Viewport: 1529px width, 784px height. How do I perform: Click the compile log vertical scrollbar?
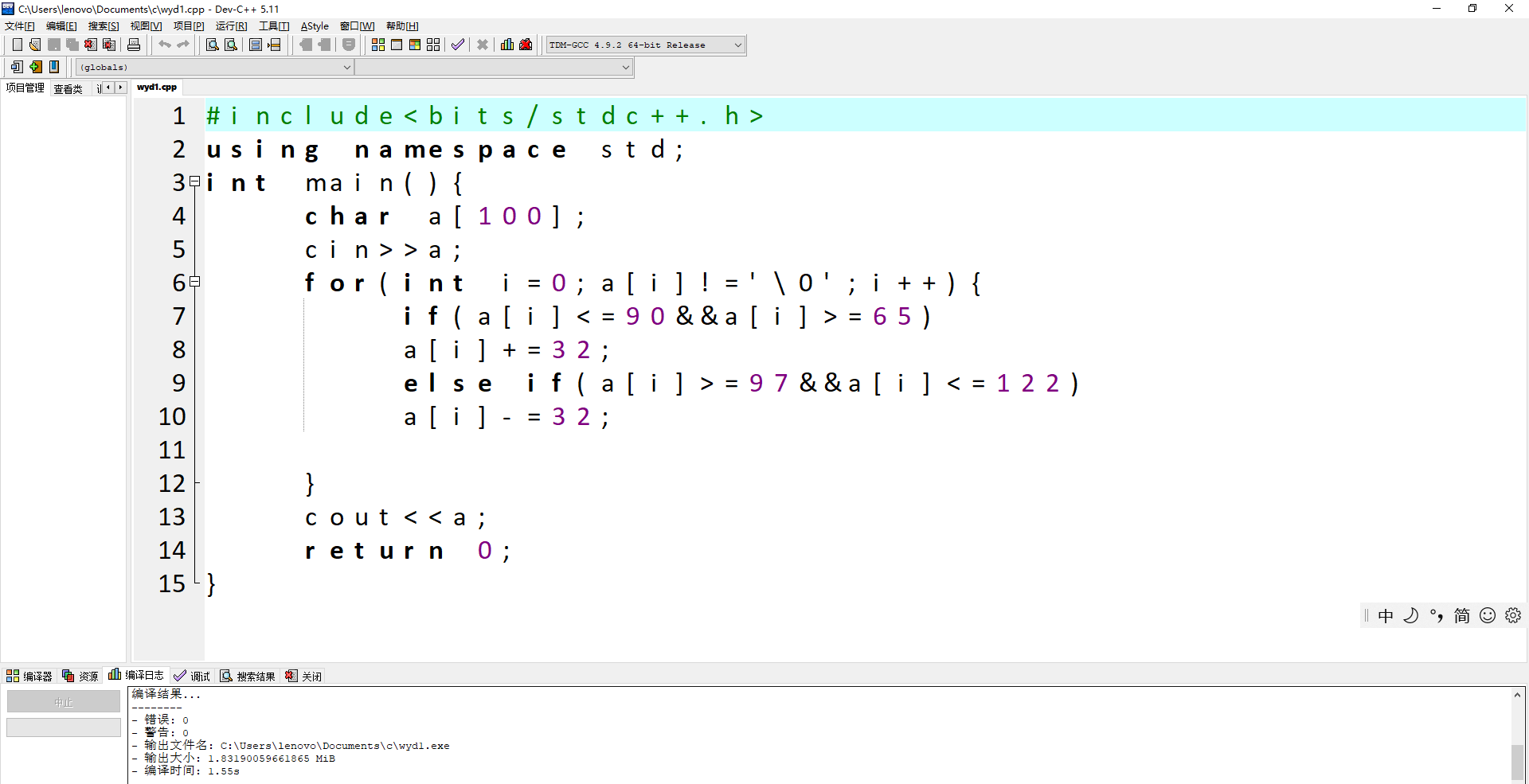click(x=1518, y=735)
